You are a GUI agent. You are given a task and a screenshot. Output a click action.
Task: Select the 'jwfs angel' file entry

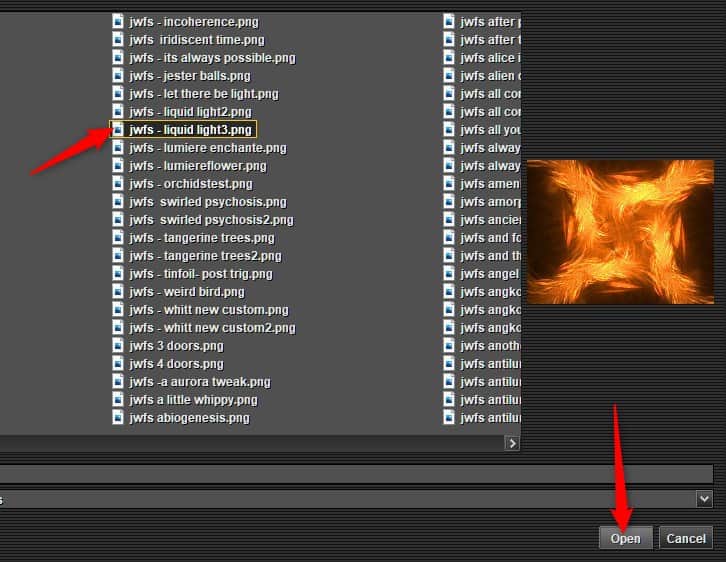click(490, 274)
